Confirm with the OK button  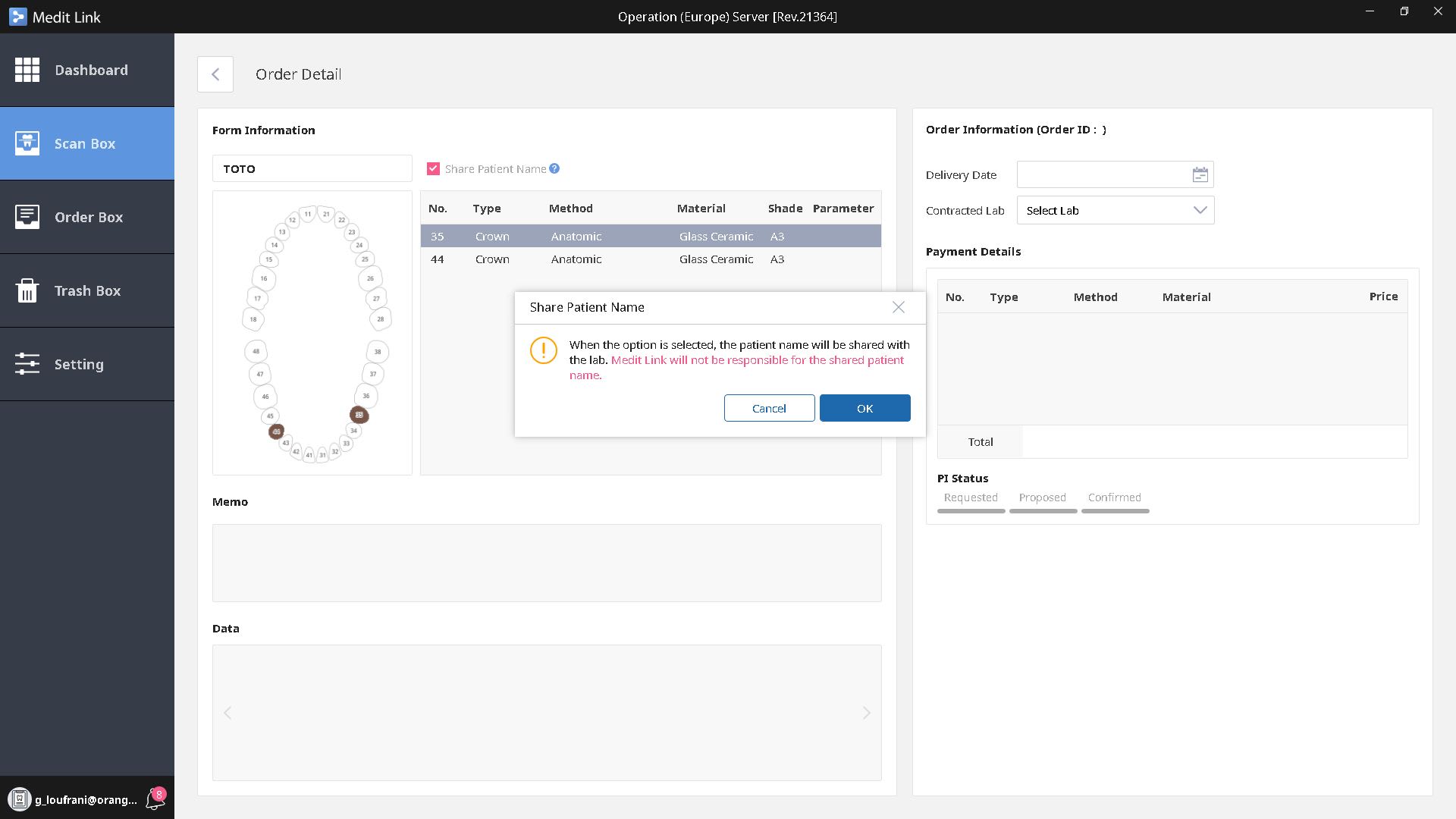864,408
